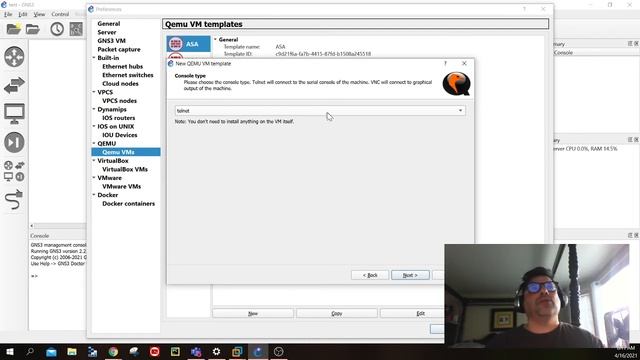This screenshot has height=360, width=640.
Task: Open Mail from the taskbar
Action: 51,351
